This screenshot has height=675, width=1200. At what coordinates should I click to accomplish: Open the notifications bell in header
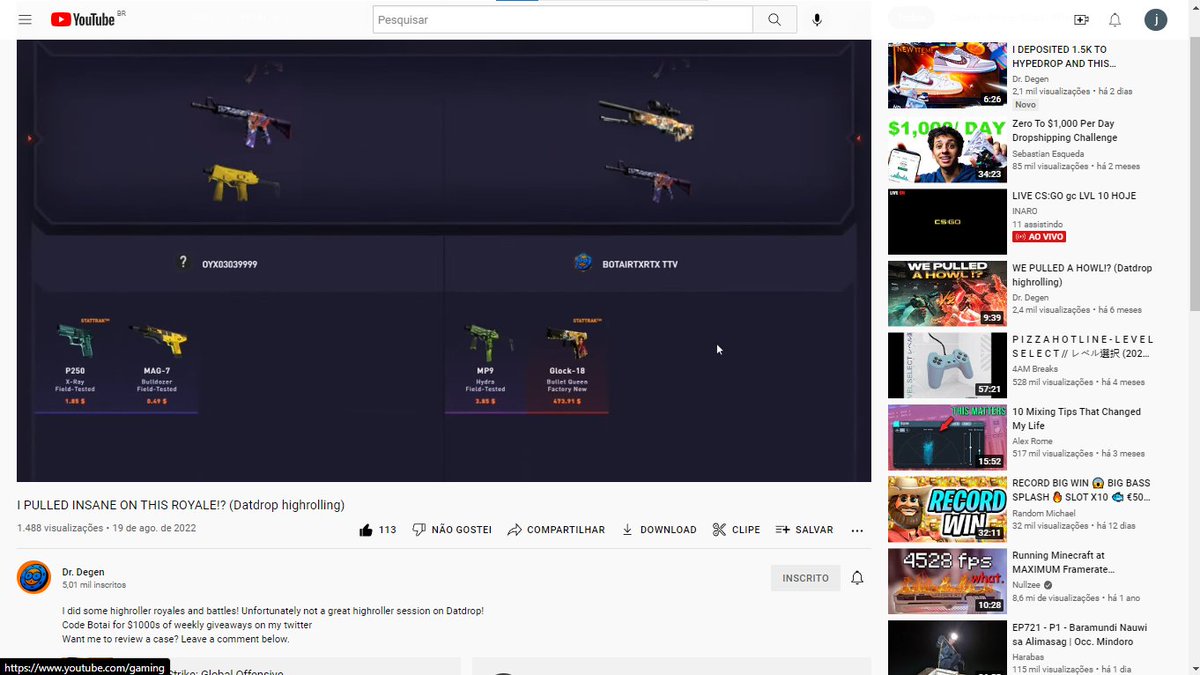point(1115,20)
